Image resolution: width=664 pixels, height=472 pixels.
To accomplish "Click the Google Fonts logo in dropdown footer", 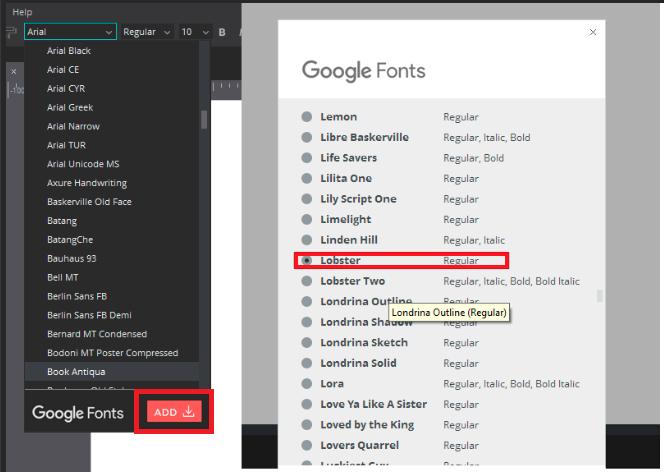I will click(x=78, y=412).
